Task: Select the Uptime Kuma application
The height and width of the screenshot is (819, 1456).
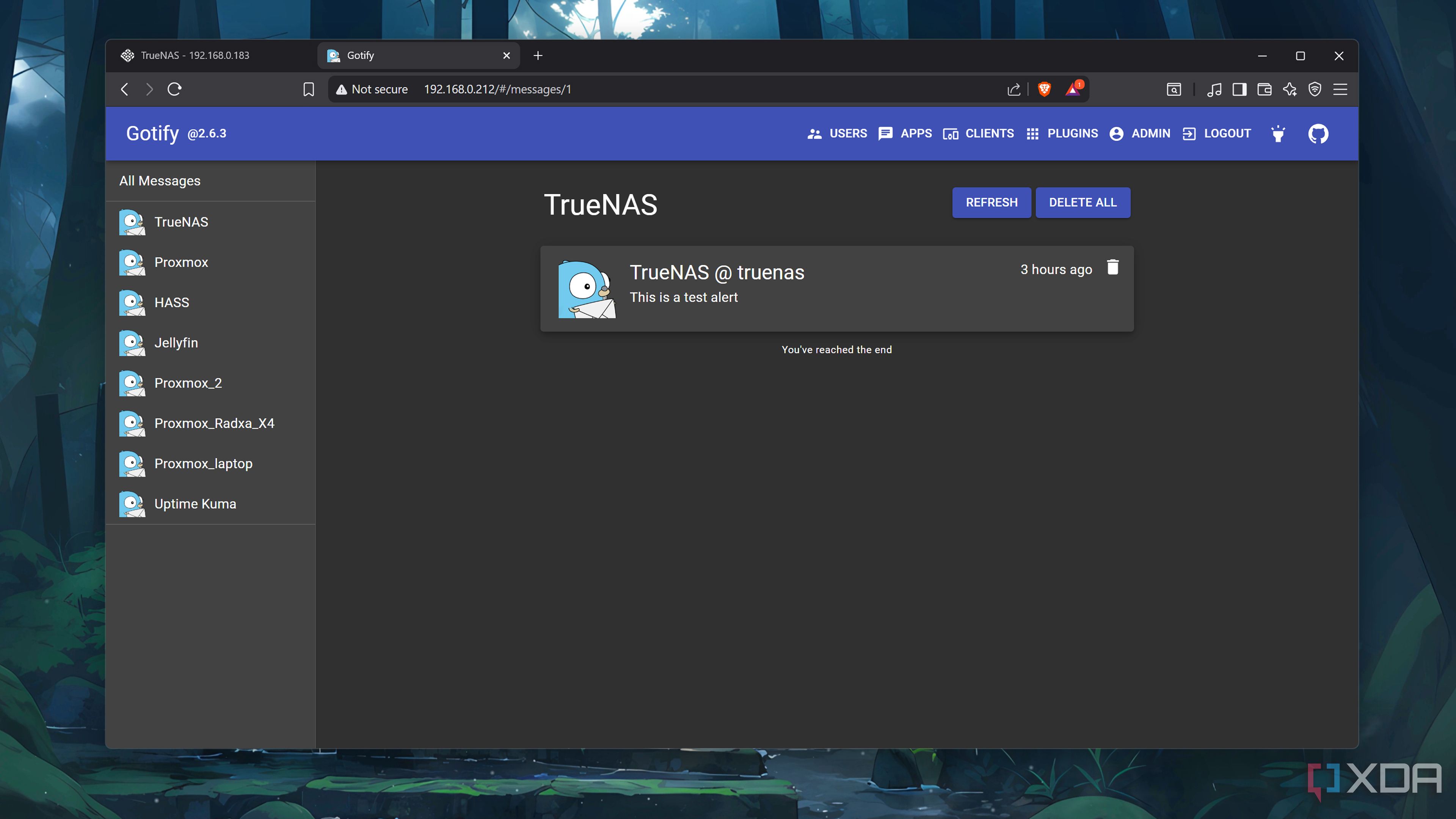Action: 210,503
